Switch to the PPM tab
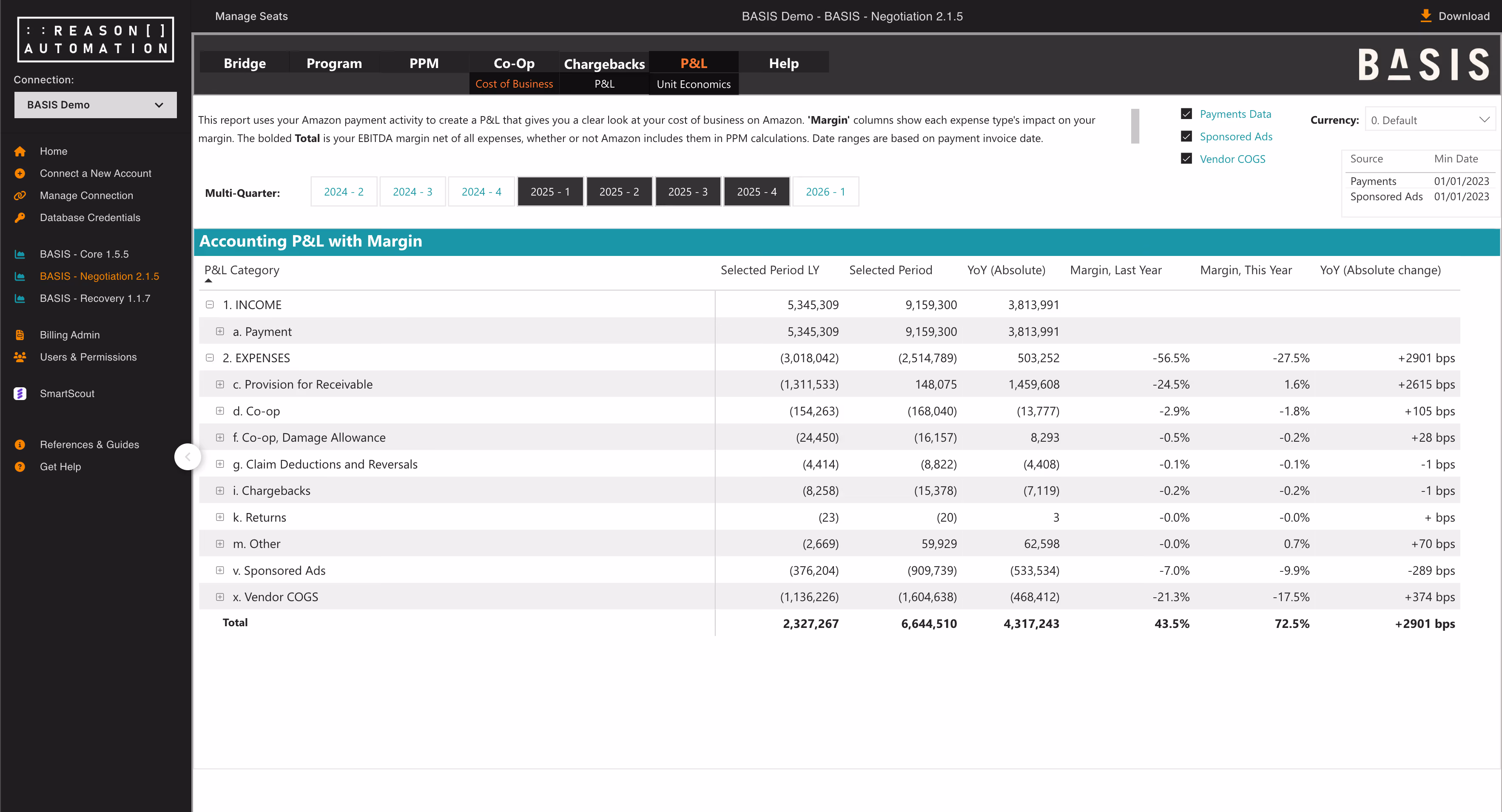Viewport: 1502px width, 812px height. 424,63
